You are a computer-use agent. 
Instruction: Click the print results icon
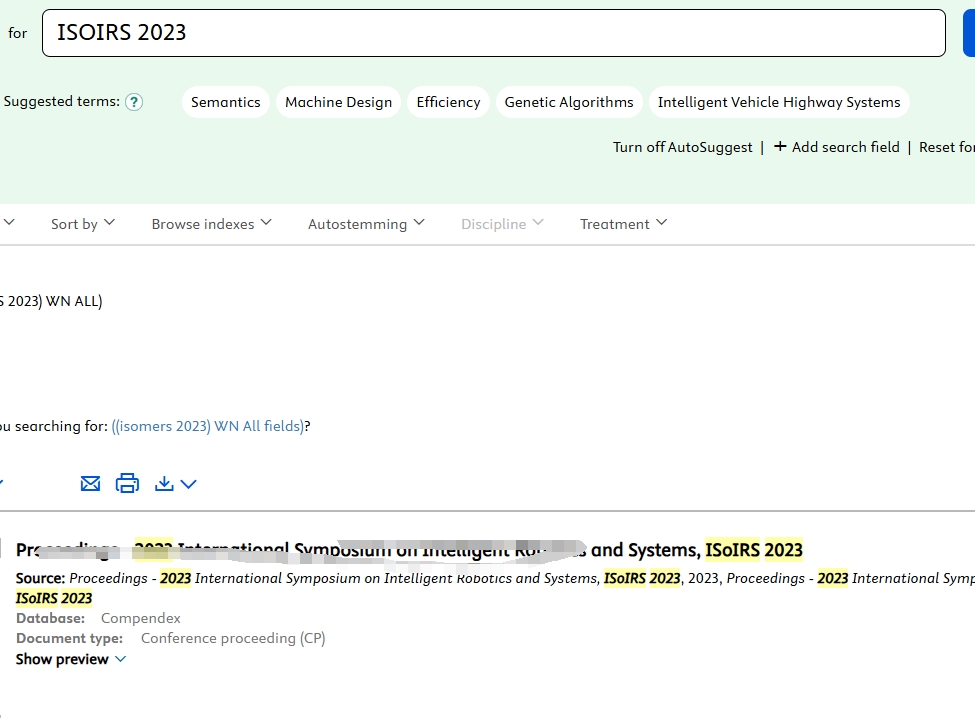127,484
